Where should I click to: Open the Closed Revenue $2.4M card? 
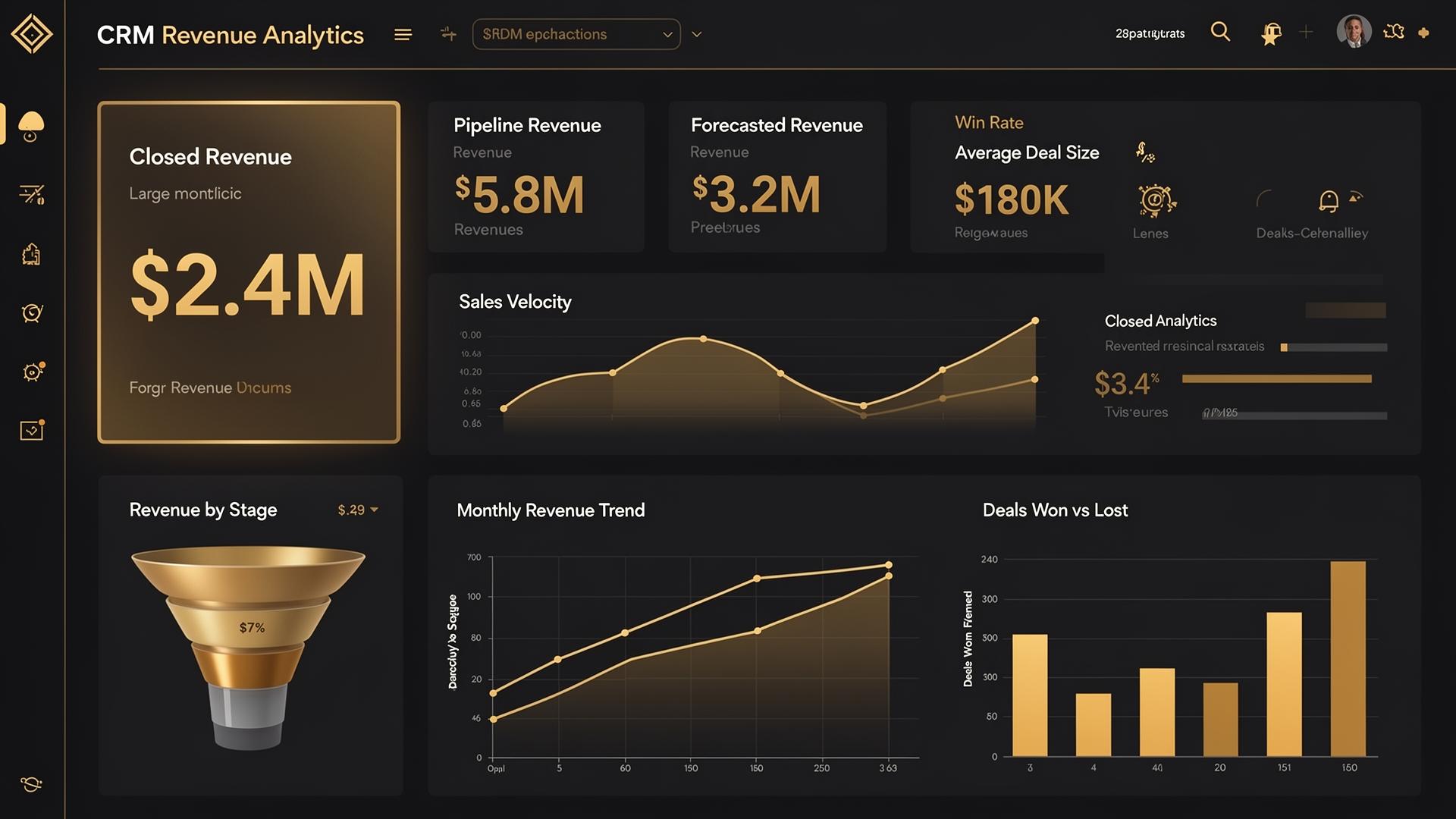coord(249,272)
